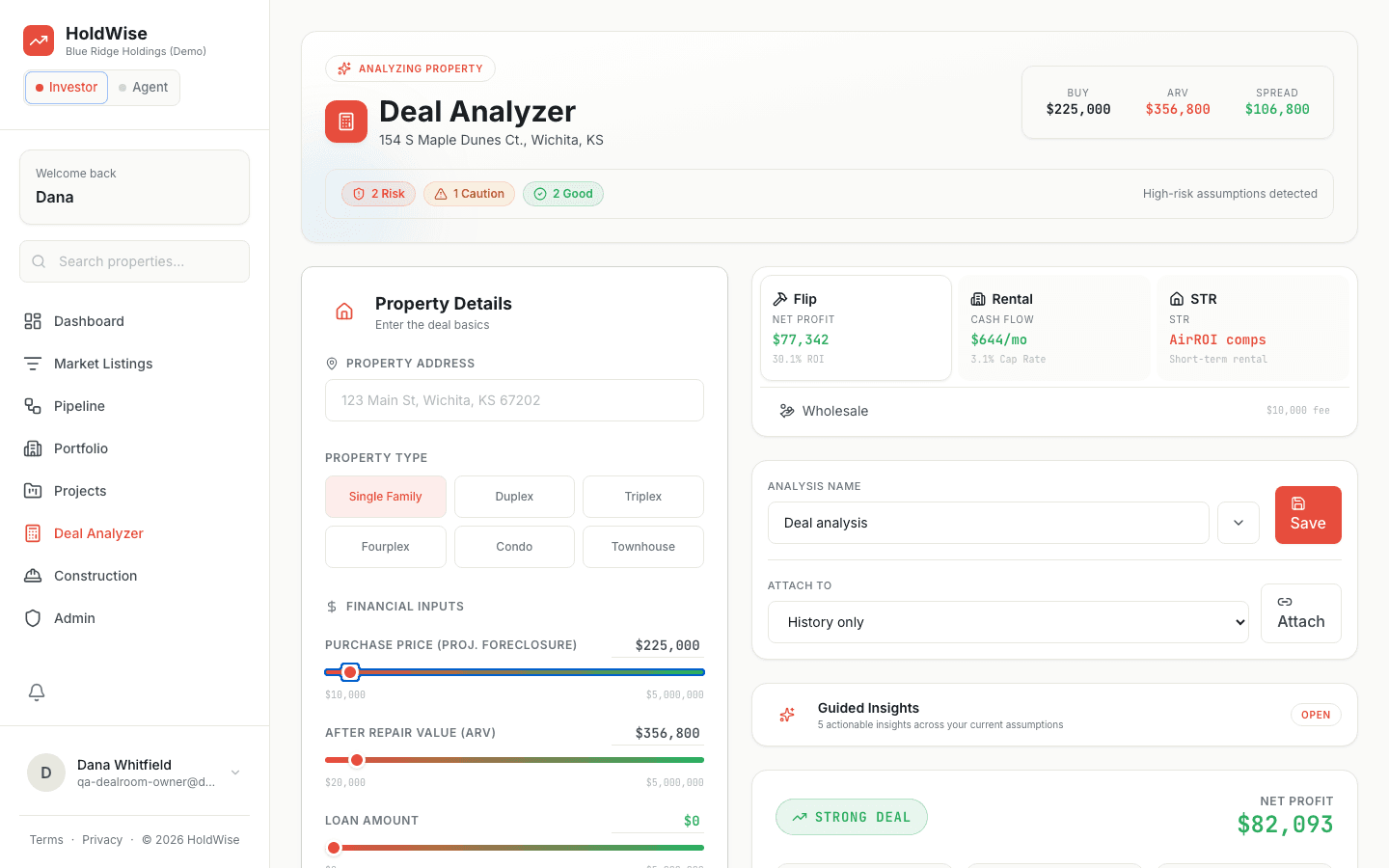1389x868 pixels.
Task: Click the 2 Good badge
Action: (563, 194)
